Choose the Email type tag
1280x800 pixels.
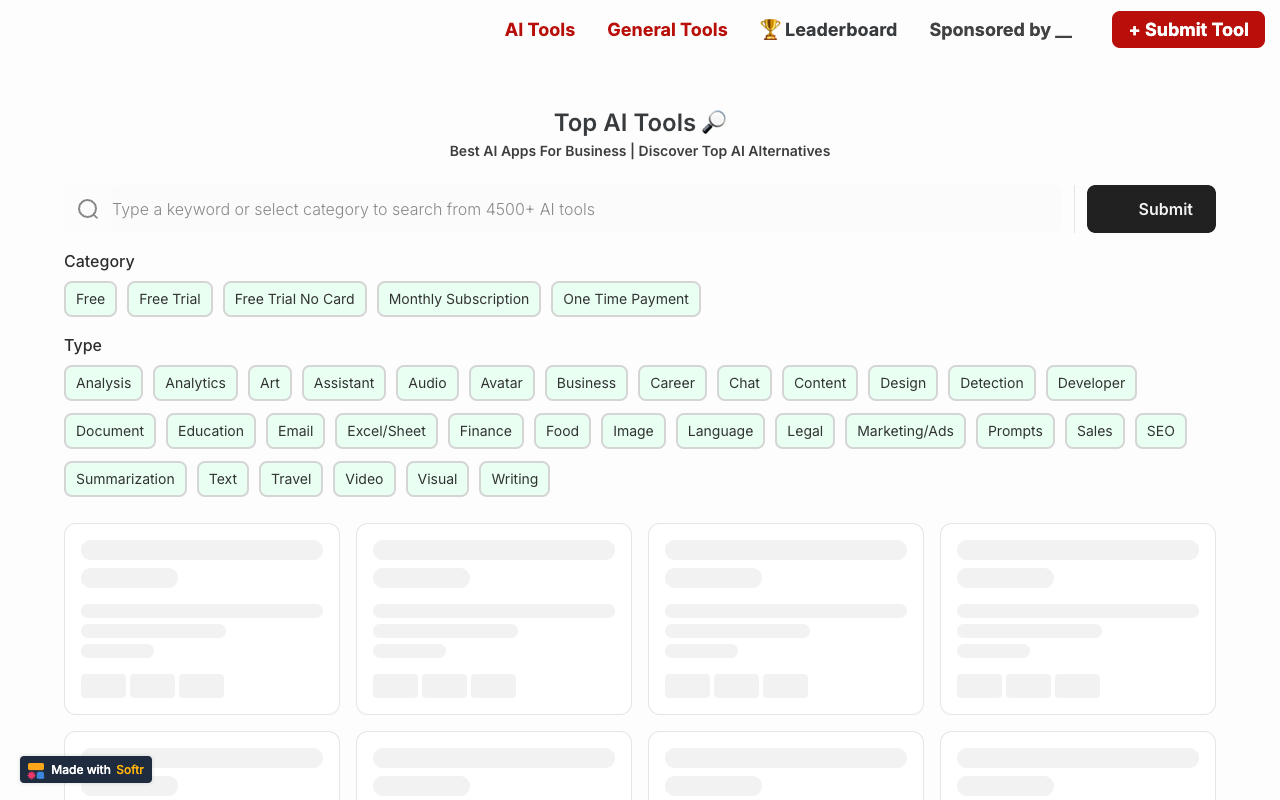[296, 431]
